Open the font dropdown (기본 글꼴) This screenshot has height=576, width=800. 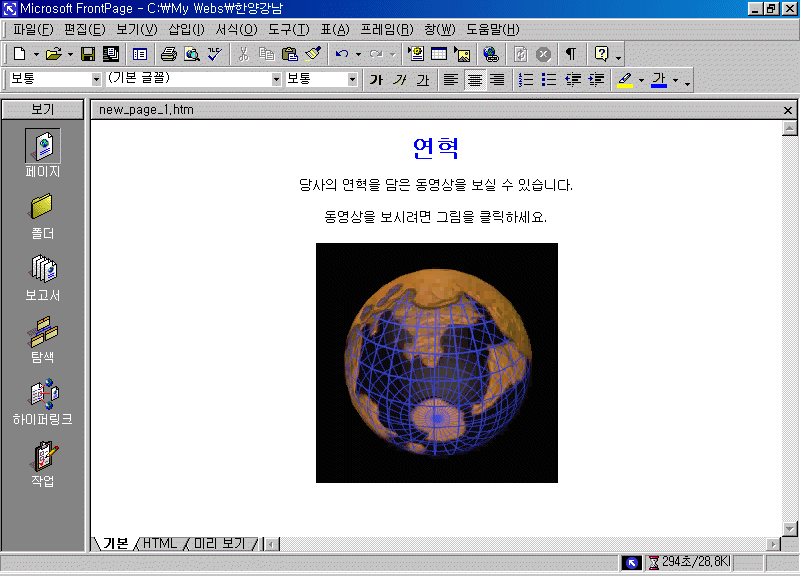(276, 80)
